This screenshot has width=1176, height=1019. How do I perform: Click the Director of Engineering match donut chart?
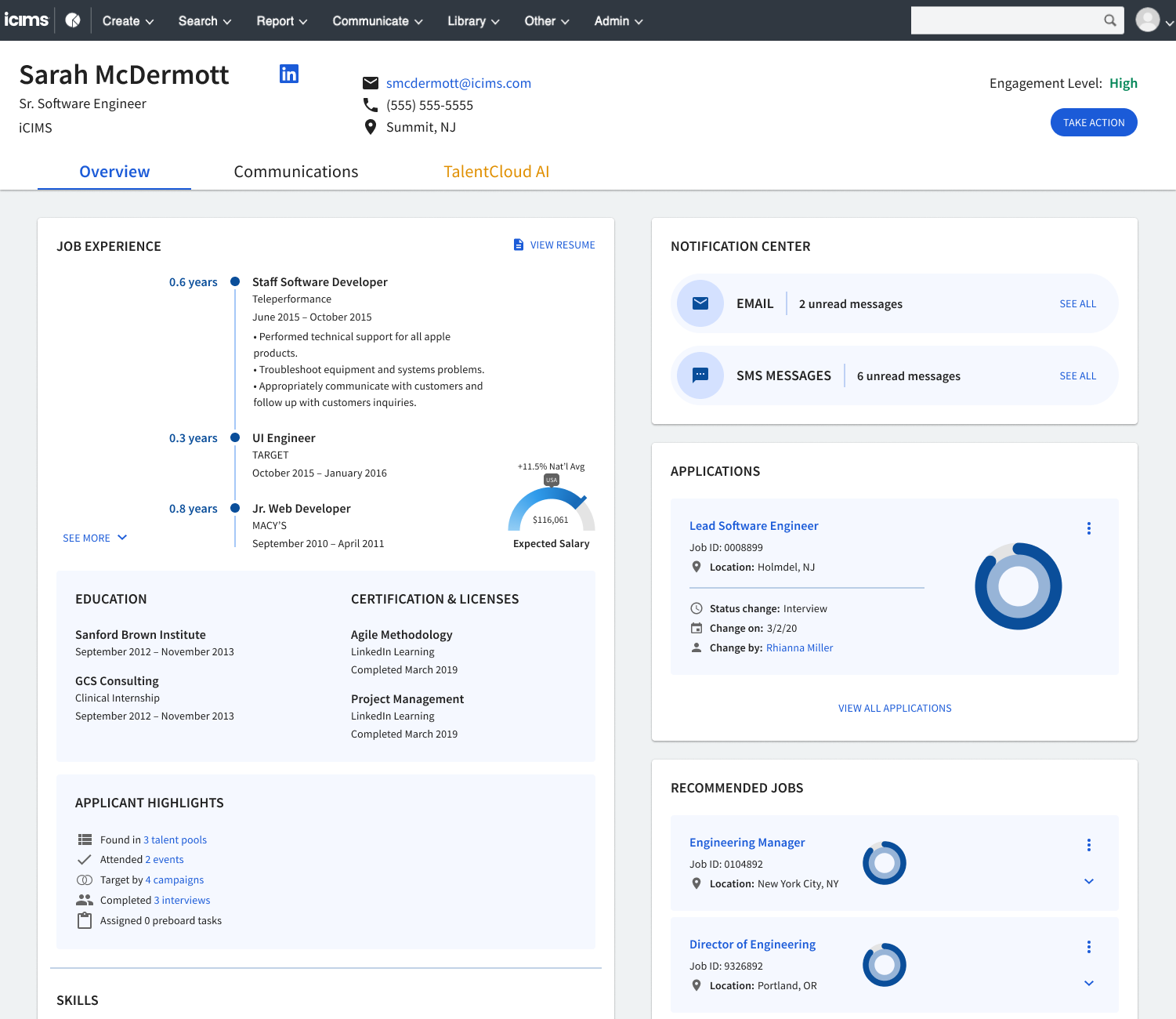pyautogui.click(x=885, y=965)
